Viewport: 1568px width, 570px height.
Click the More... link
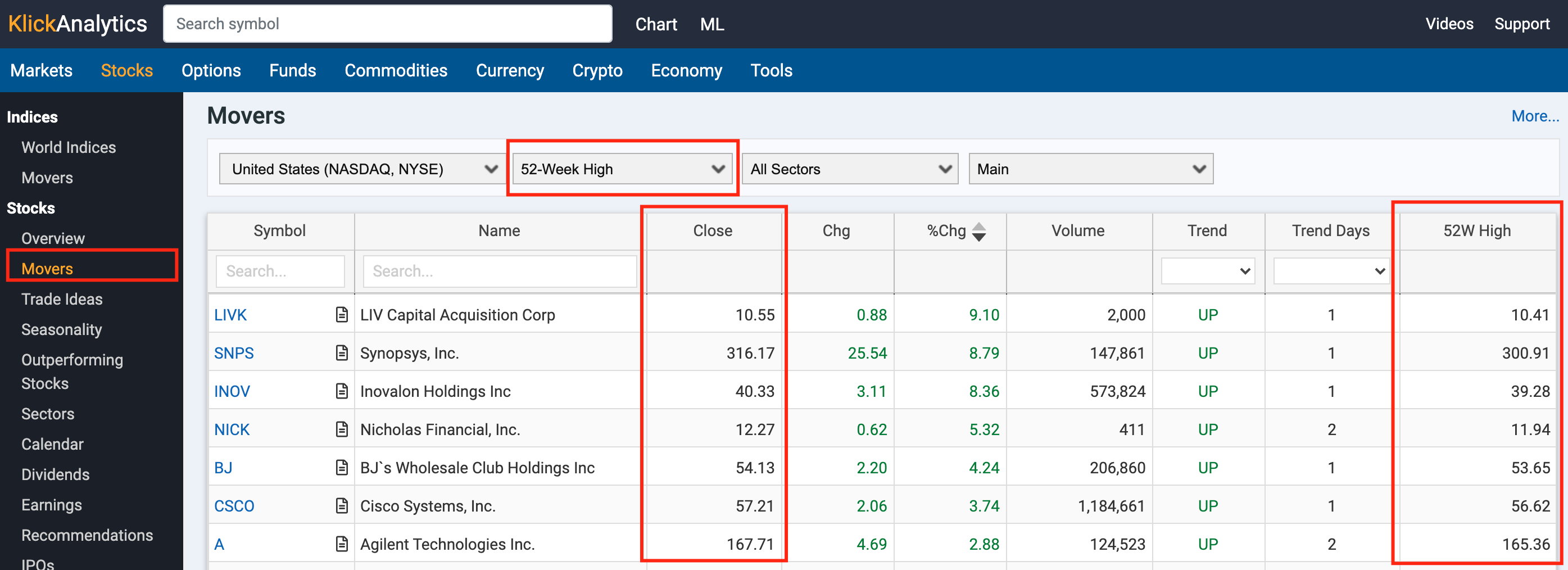[1535, 116]
